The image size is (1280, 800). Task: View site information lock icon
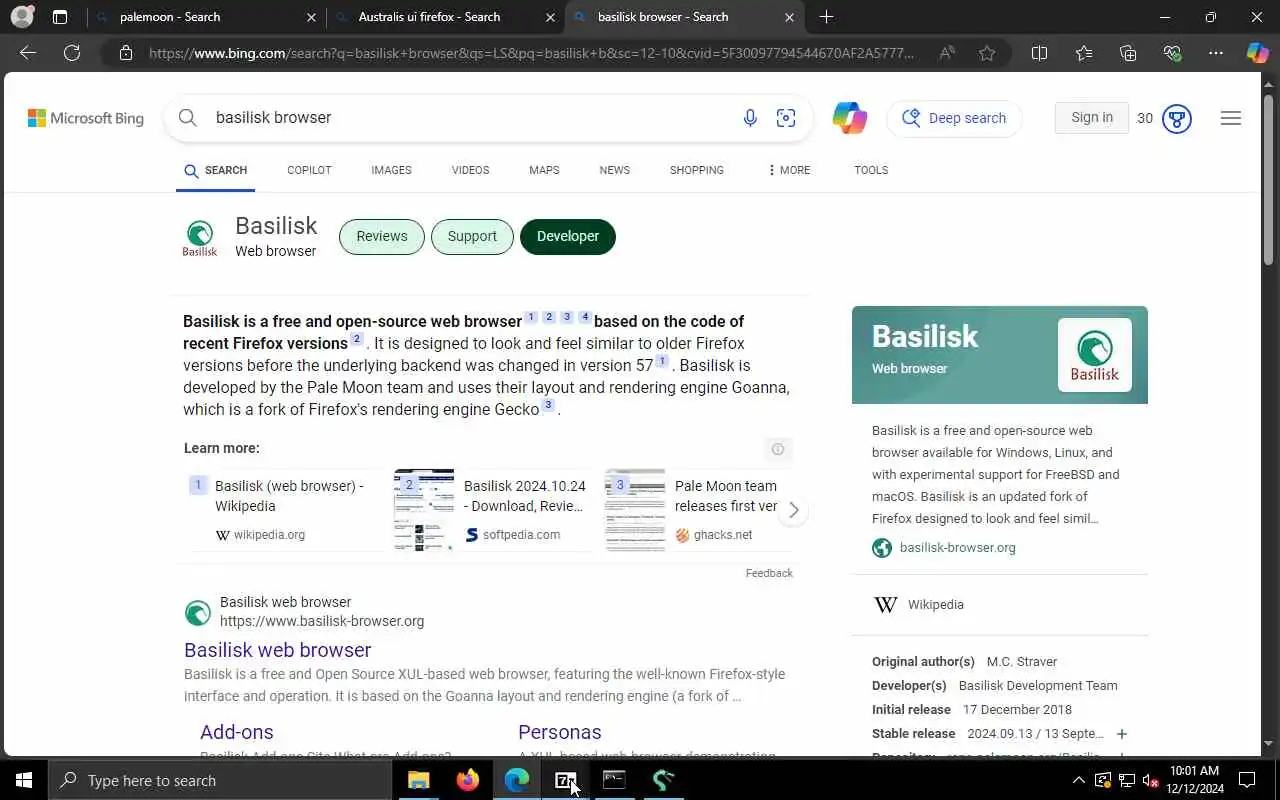point(126,53)
